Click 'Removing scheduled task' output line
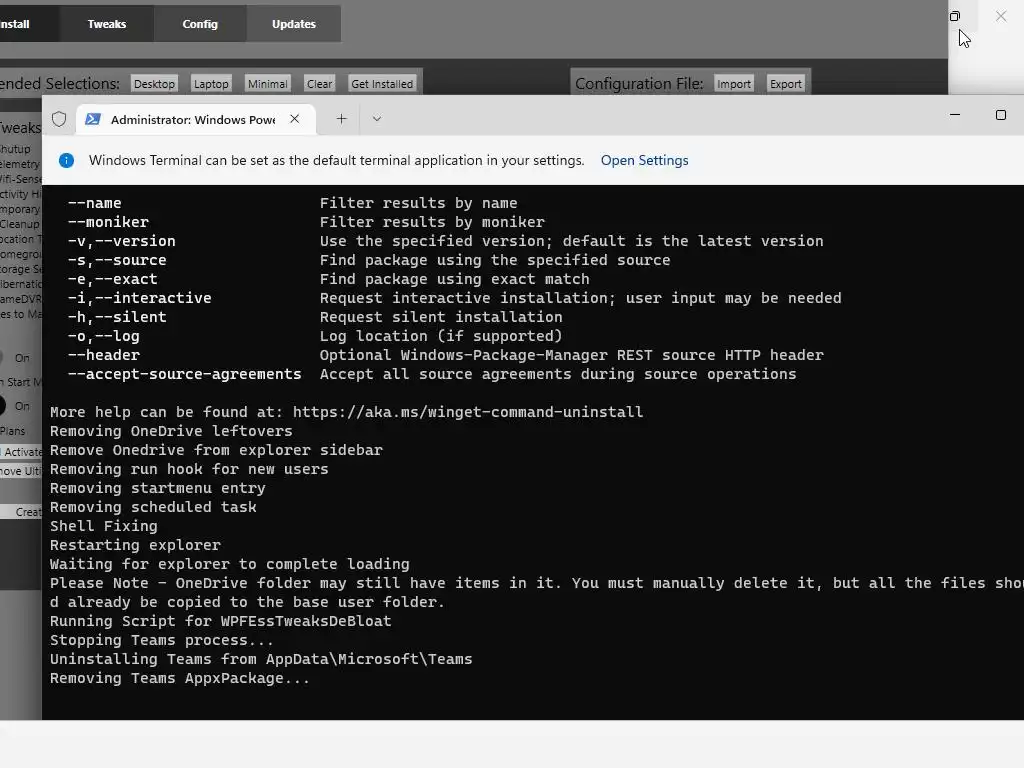 [x=153, y=507]
